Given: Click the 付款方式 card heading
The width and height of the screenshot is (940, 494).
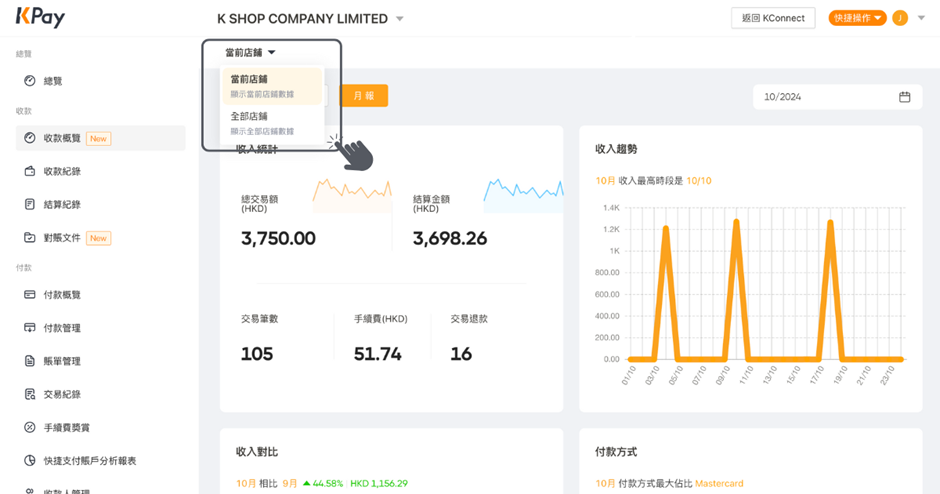Looking at the screenshot, I should tap(616, 452).
